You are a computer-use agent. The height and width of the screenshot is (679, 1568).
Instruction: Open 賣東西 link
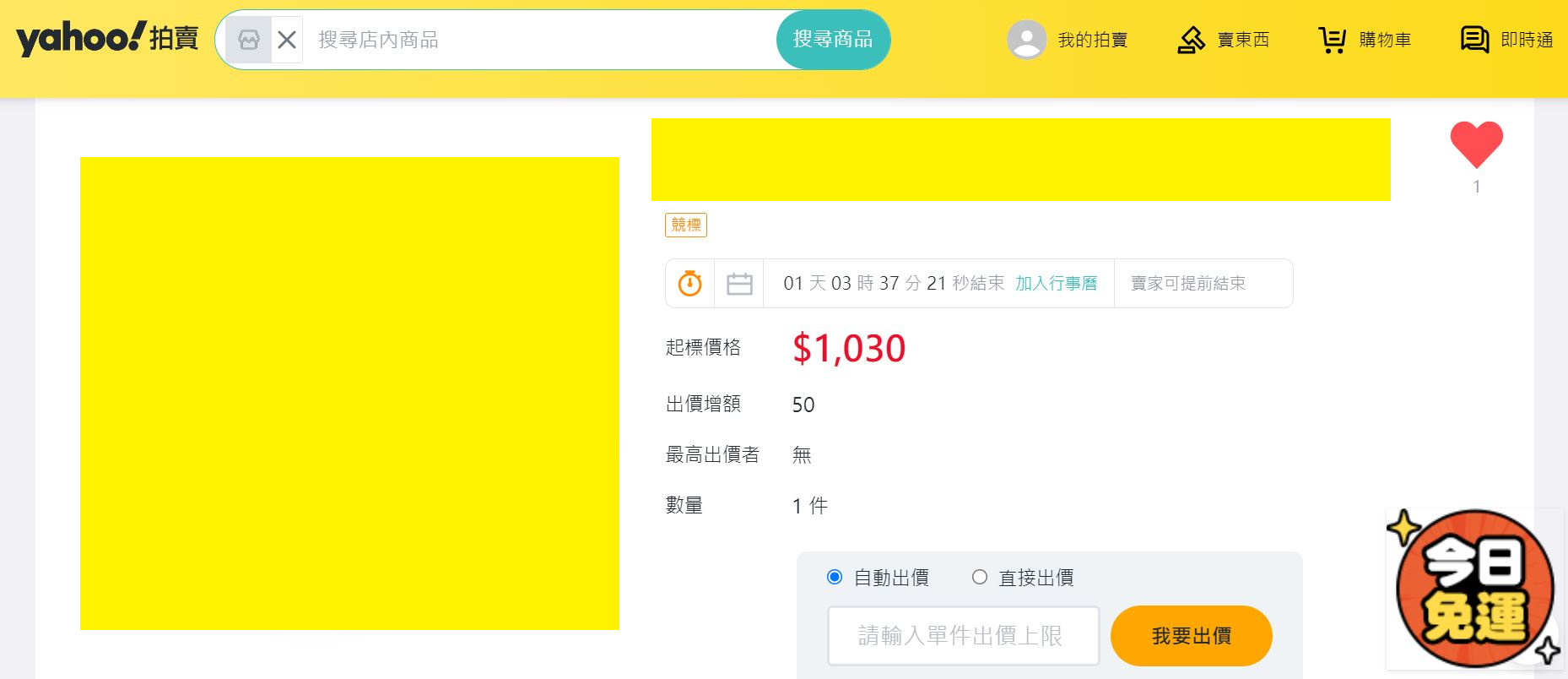(x=1243, y=40)
